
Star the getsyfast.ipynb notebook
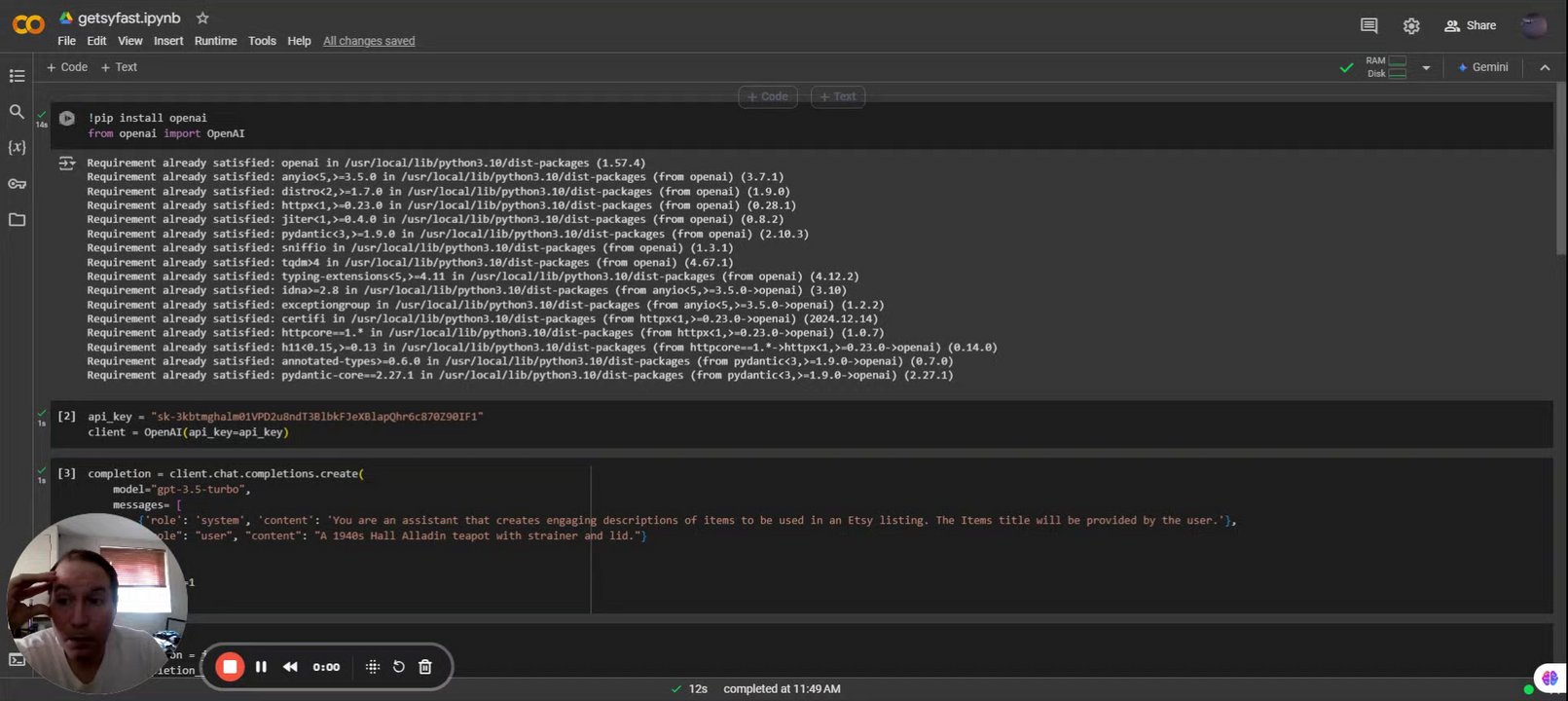coord(202,18)
